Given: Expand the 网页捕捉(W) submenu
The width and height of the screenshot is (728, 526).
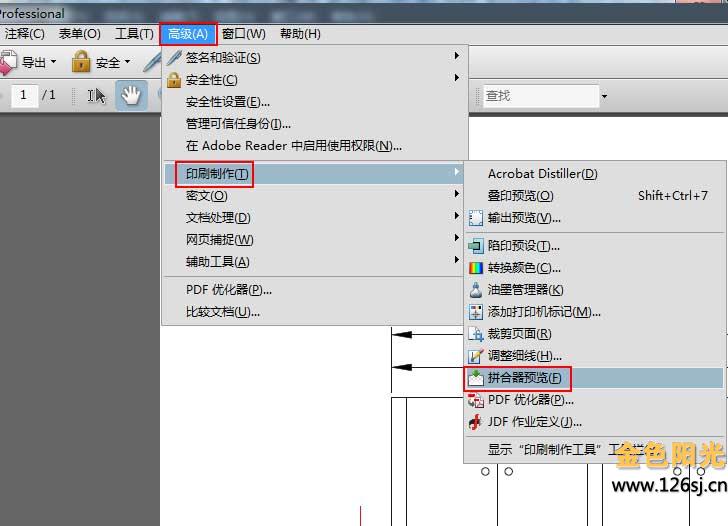Looking at the screenshot, I should click(315, 240).
